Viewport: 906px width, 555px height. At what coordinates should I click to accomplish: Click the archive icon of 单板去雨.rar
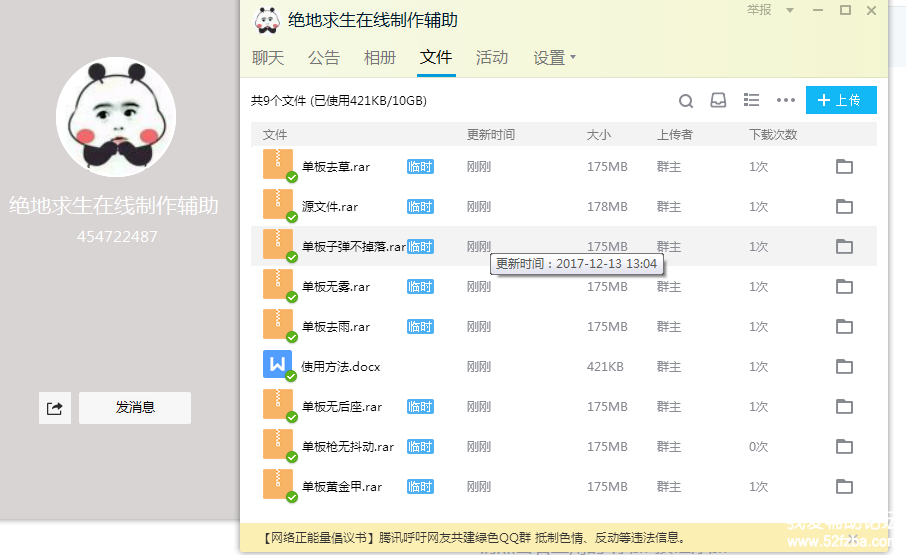[278, 324]
